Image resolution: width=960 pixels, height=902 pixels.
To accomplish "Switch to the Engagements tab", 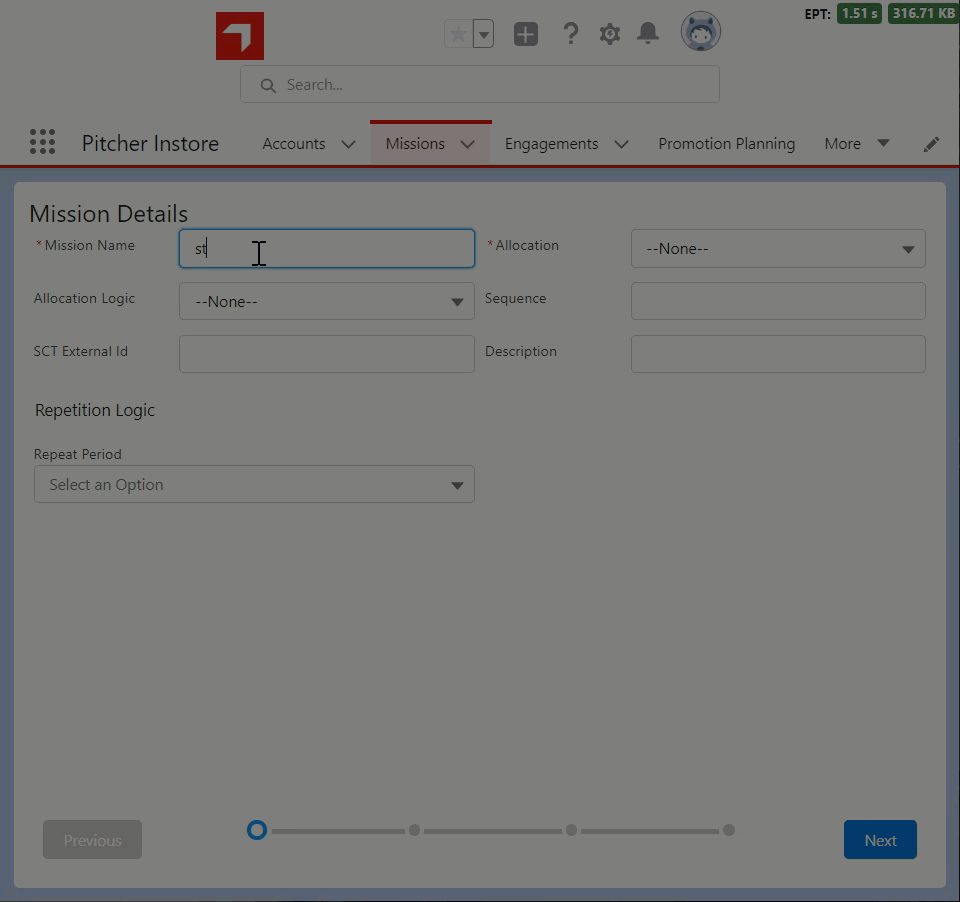I will (x=551, y=144).
